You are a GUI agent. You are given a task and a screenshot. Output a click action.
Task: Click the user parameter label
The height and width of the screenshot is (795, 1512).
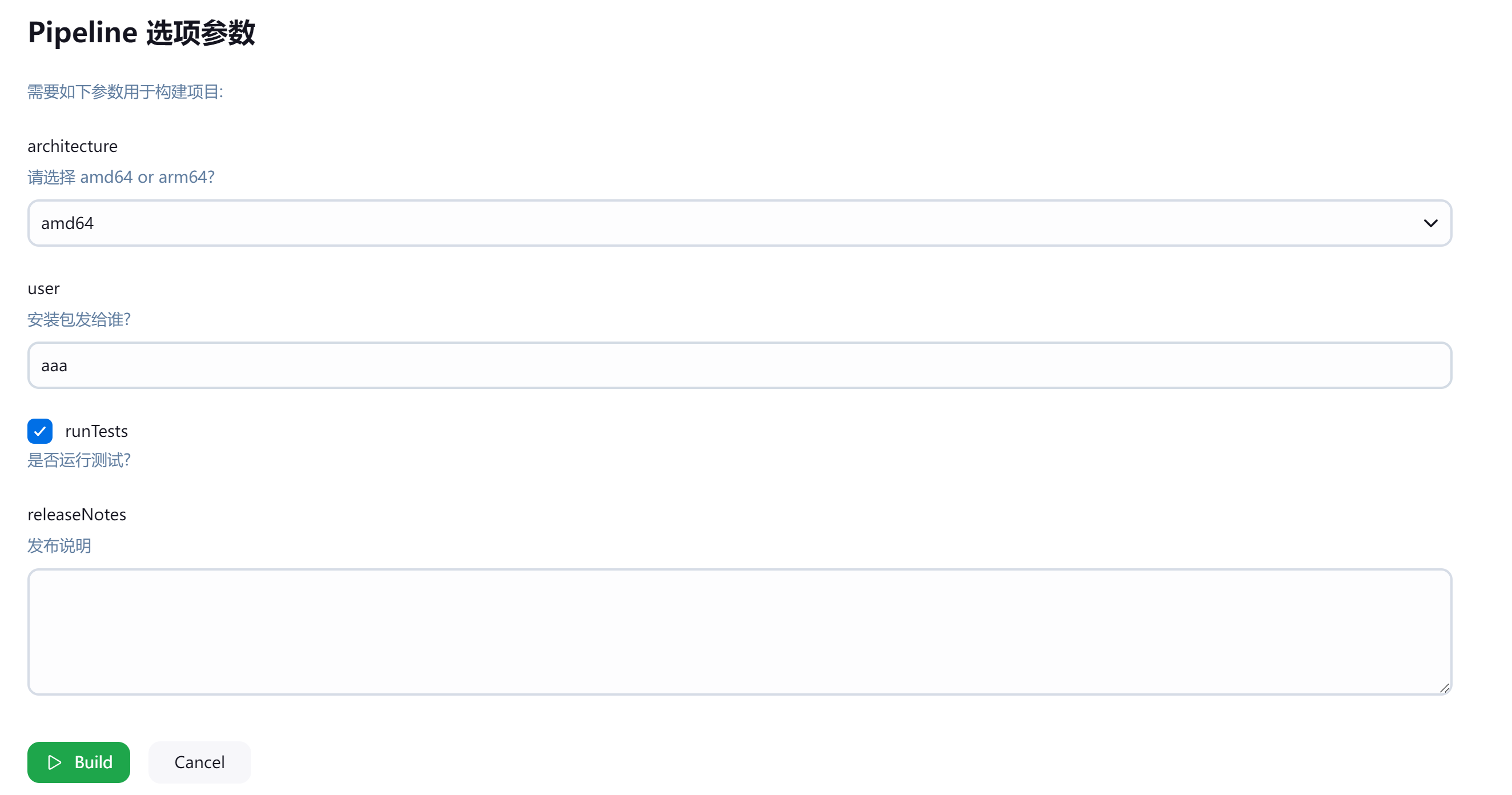coord(43,288)
